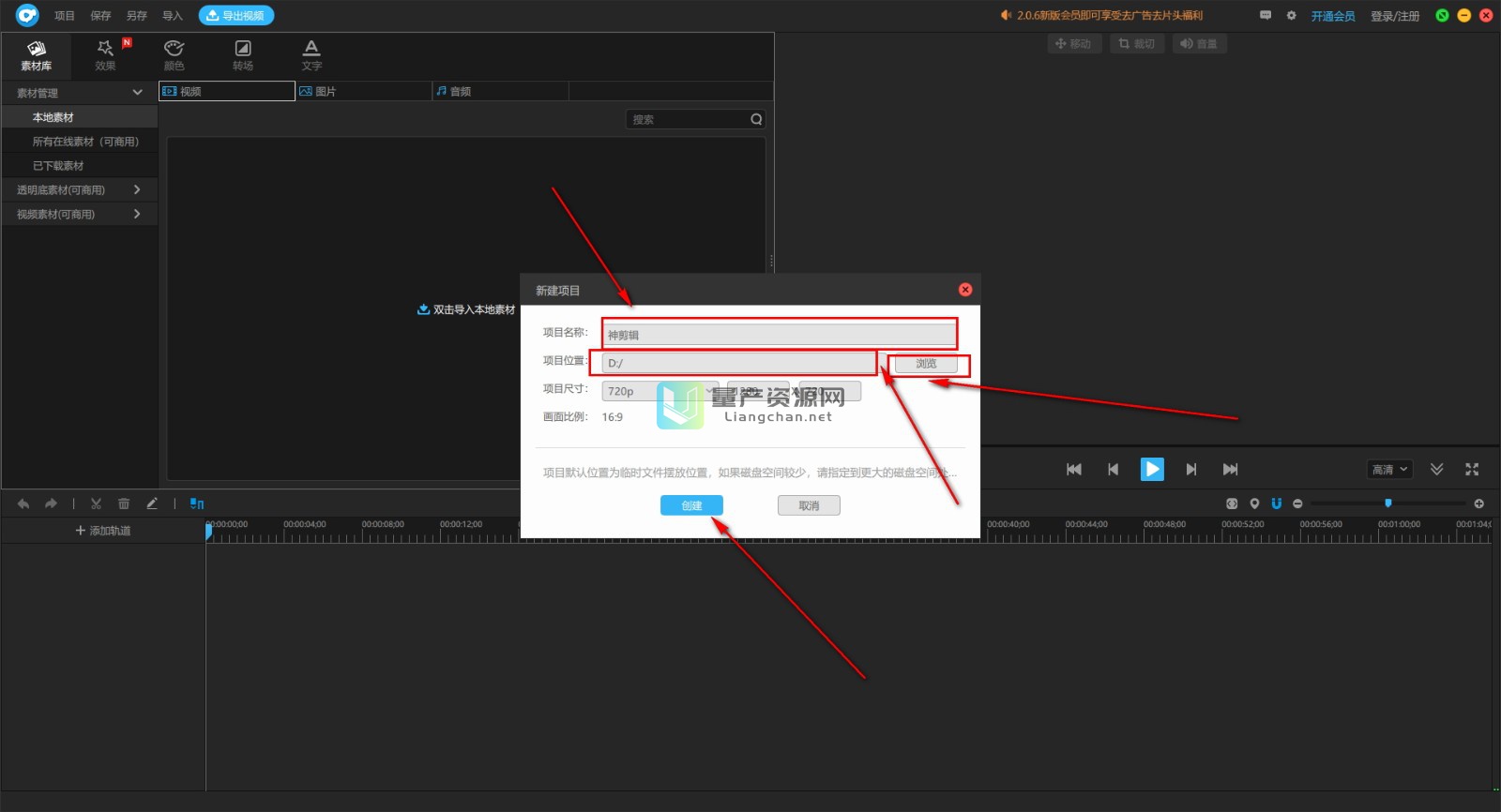Click the 搜索 search field
The image size is (1501, 812).
pos(695,119)
